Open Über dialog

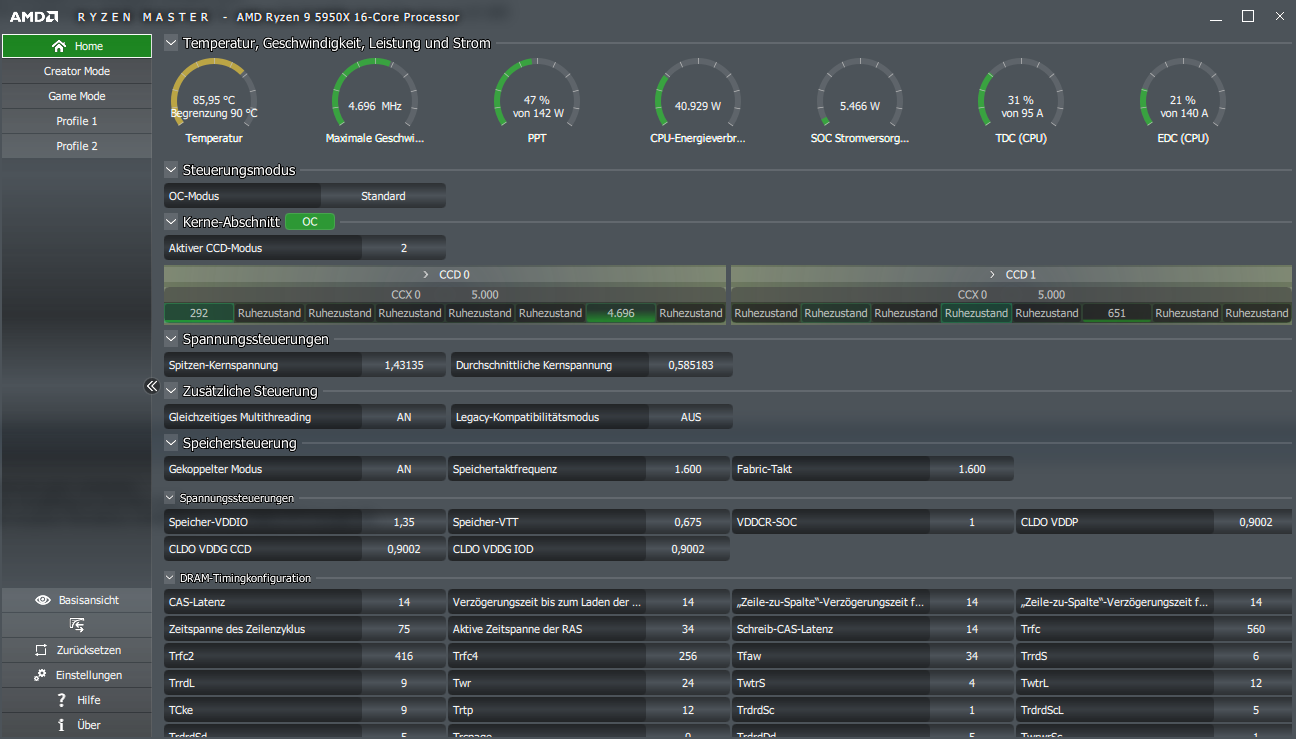pos(77,725)
